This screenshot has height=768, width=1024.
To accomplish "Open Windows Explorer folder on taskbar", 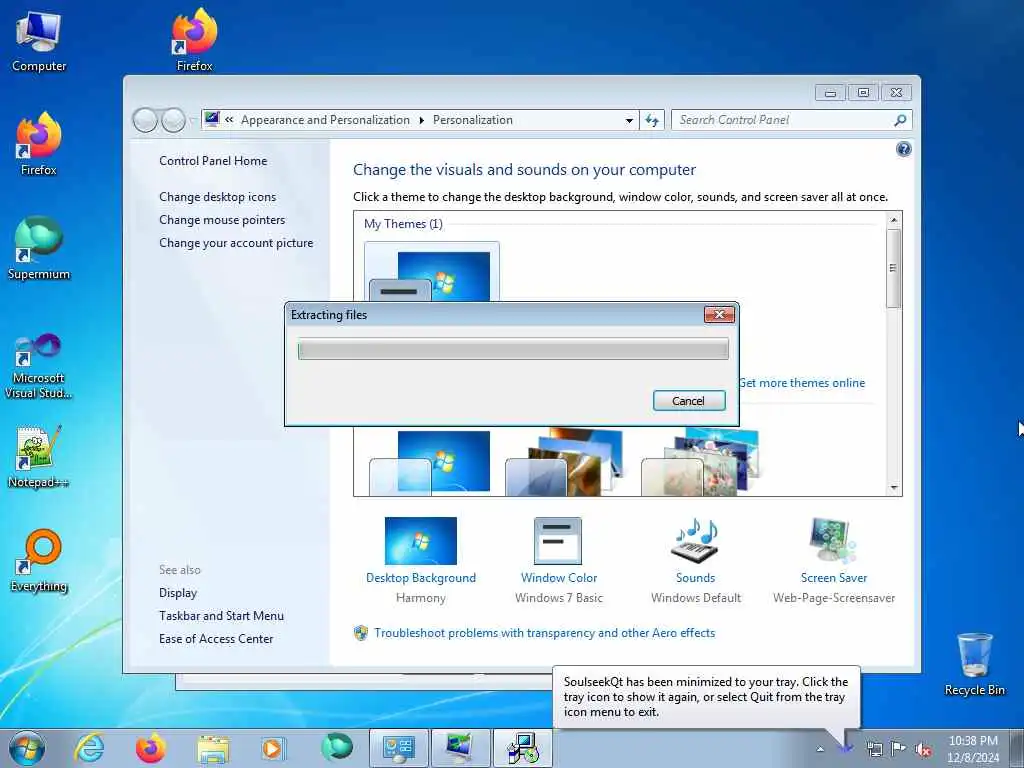I will [x=213, y=748].
